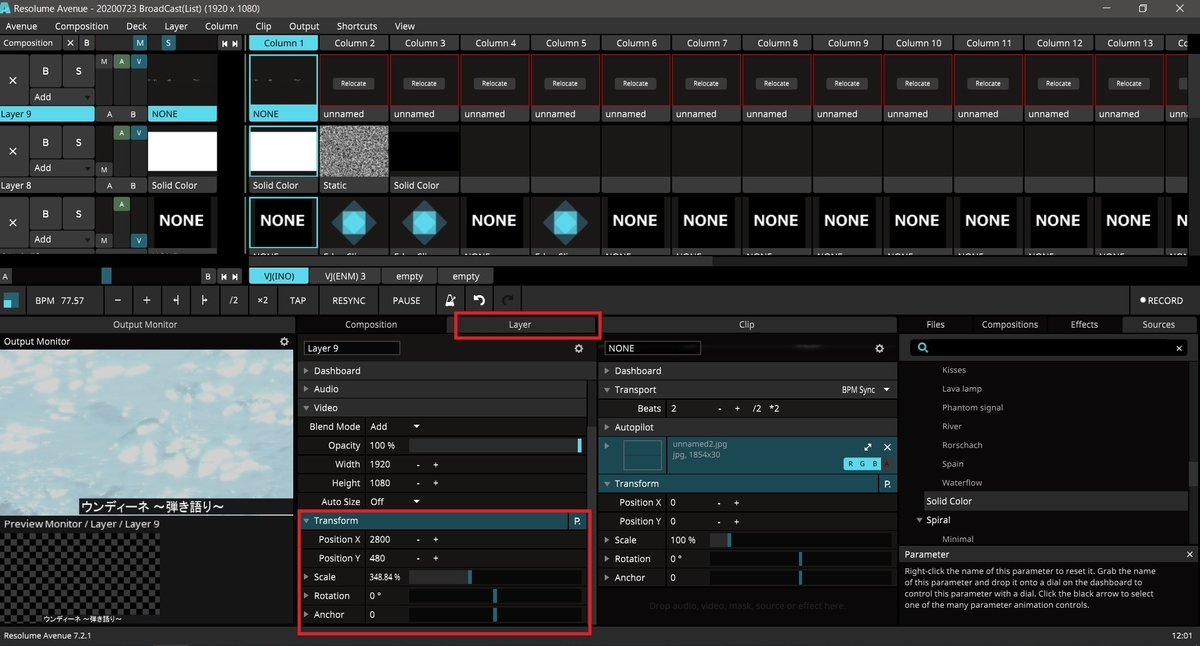
Task: Expand the layer Dashboard section
Action: tap(306, 371)
